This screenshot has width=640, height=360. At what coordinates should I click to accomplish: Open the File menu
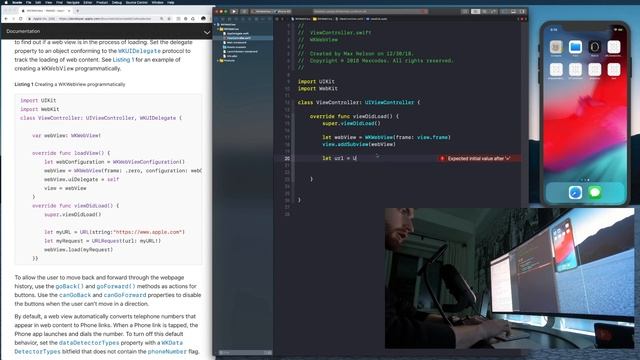(x=29, y=2)
